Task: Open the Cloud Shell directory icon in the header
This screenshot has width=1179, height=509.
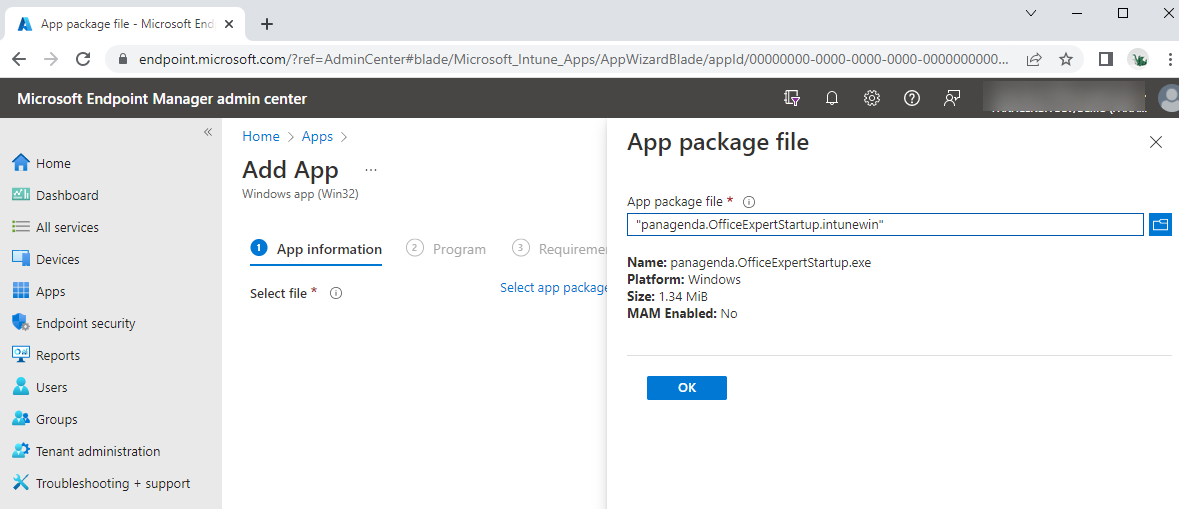Action: pos(792,98)
